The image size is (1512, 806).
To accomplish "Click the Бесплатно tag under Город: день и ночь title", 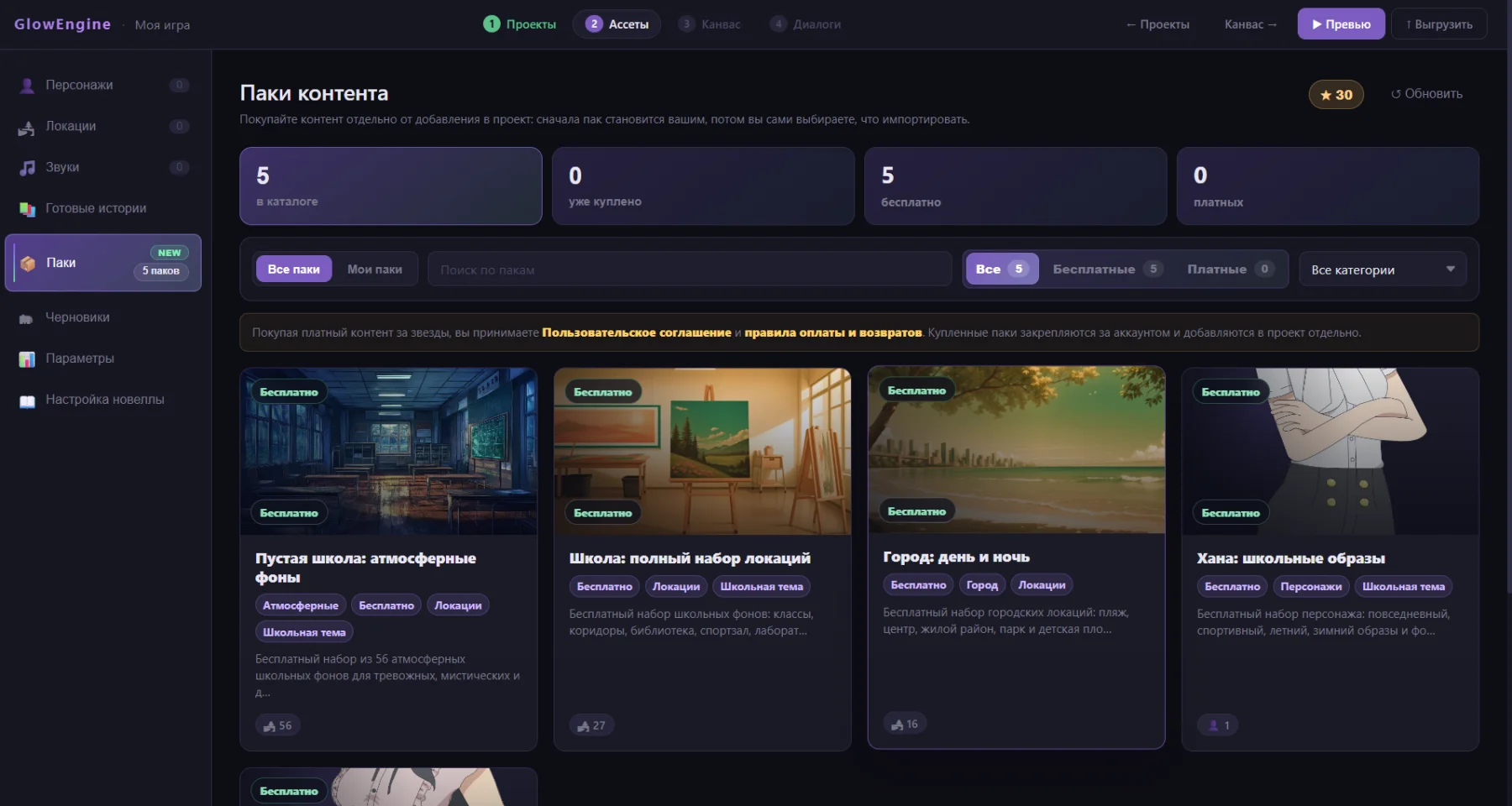I will [918, 585].
